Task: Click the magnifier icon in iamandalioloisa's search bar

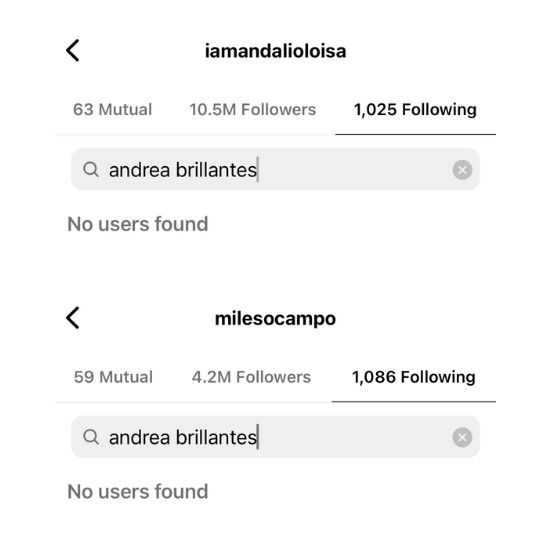Action: (91, 169)
